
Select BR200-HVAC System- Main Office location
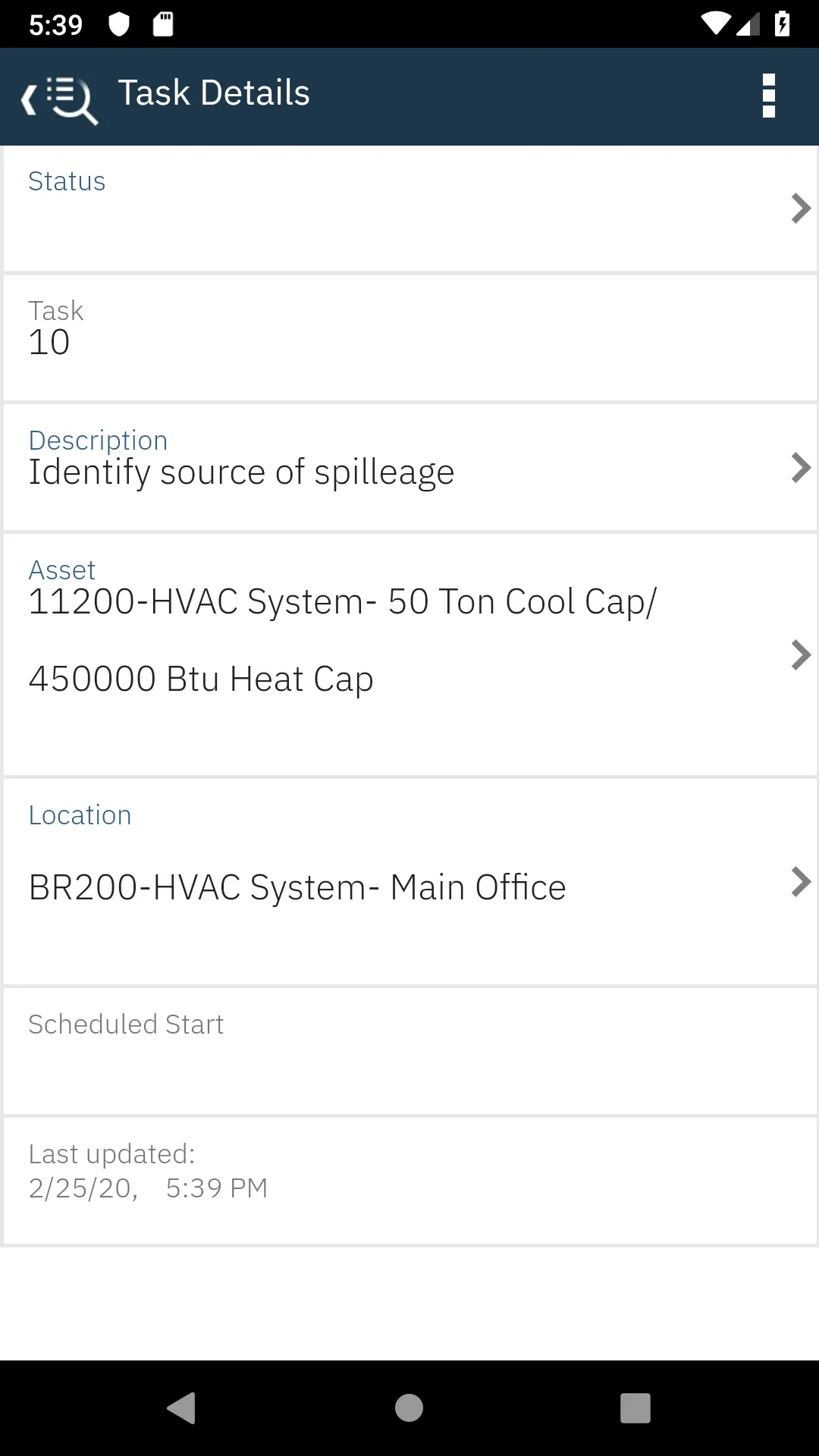coord(297,887)
